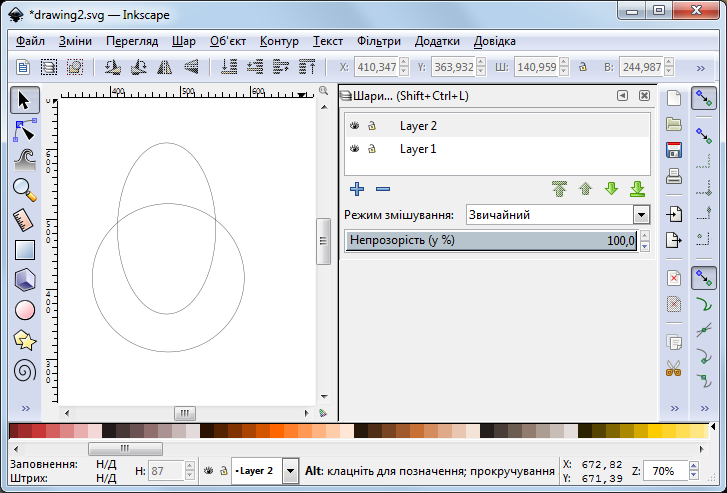
Task: Raise layer to top with green arrow
Action: (560, 189)
